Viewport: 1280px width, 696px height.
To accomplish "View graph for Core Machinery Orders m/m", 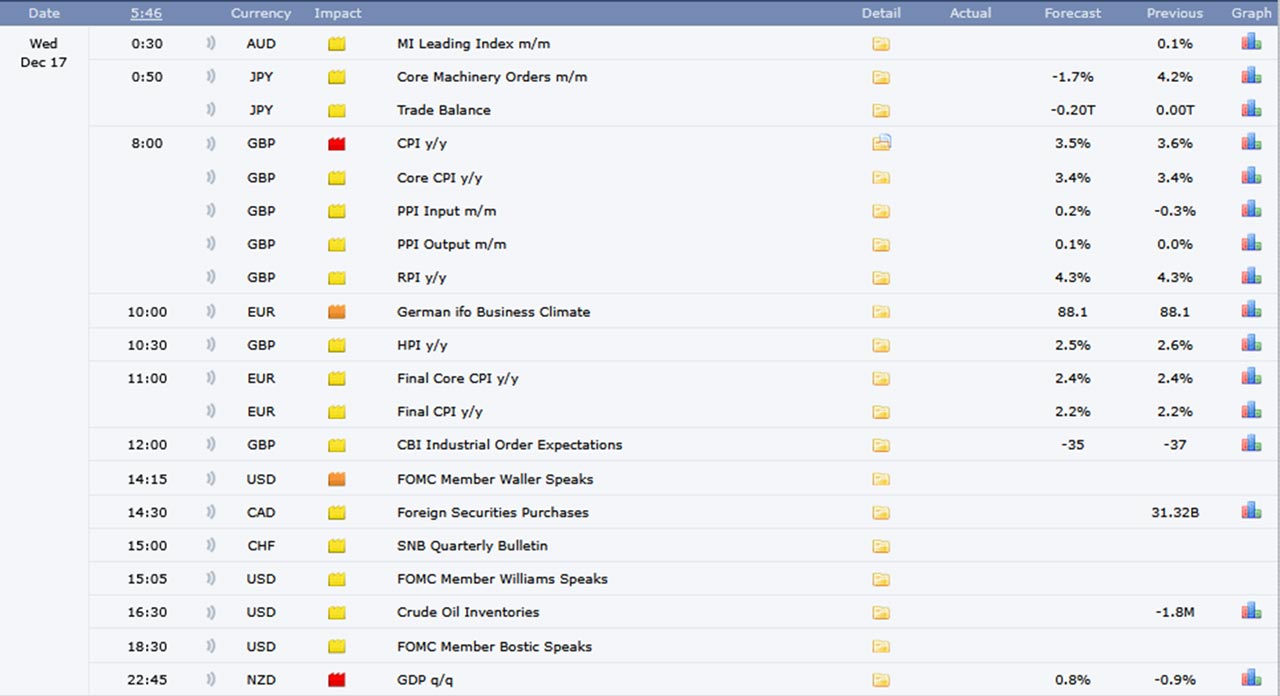I will (x=1251, y=76).
